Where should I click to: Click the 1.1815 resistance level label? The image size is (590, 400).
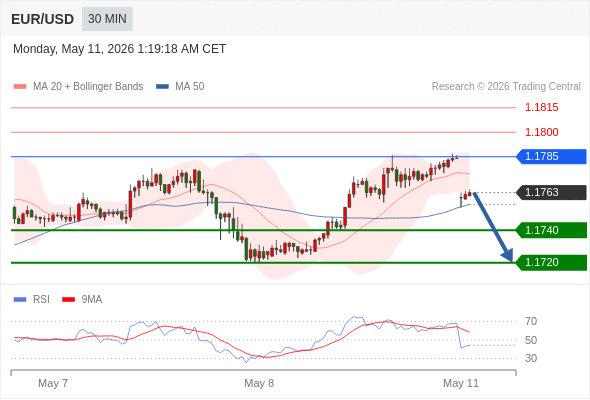(x=541, y=108)
